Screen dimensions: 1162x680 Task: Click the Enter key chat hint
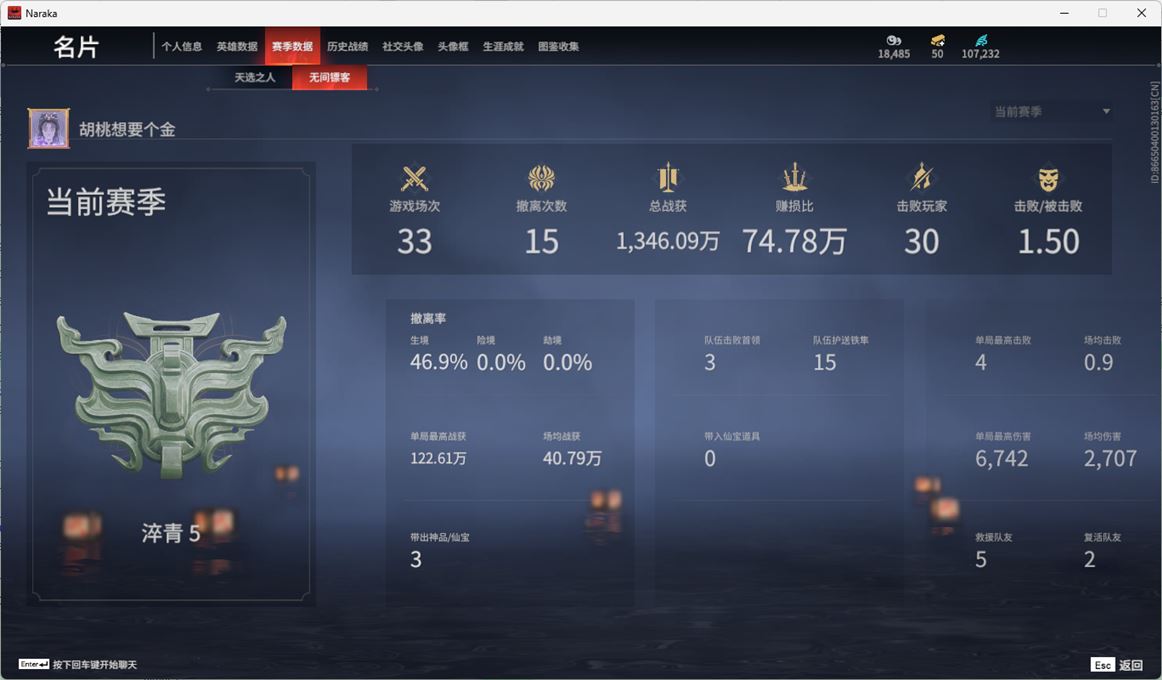78,664
